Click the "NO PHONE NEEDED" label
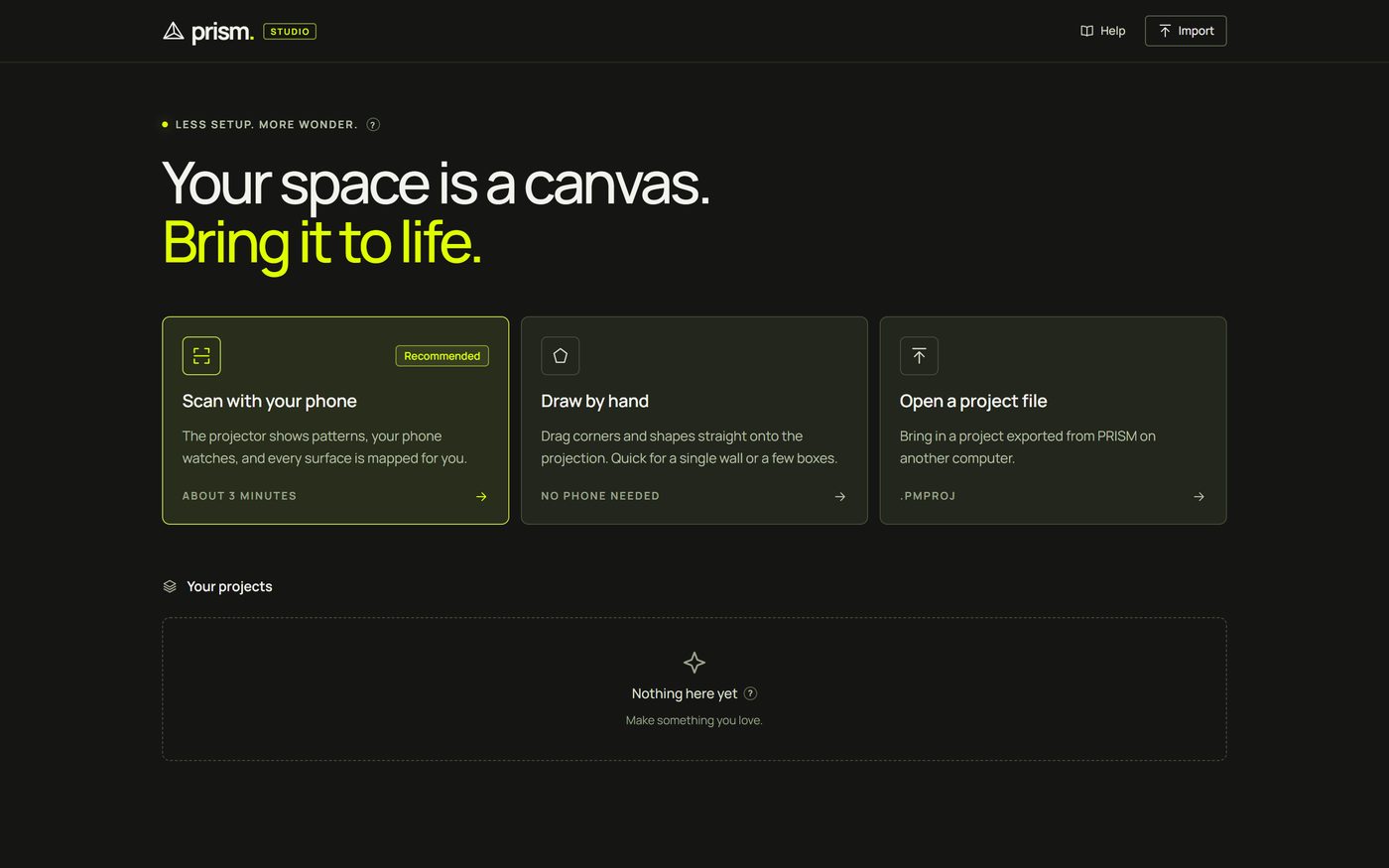 [600, 496]
